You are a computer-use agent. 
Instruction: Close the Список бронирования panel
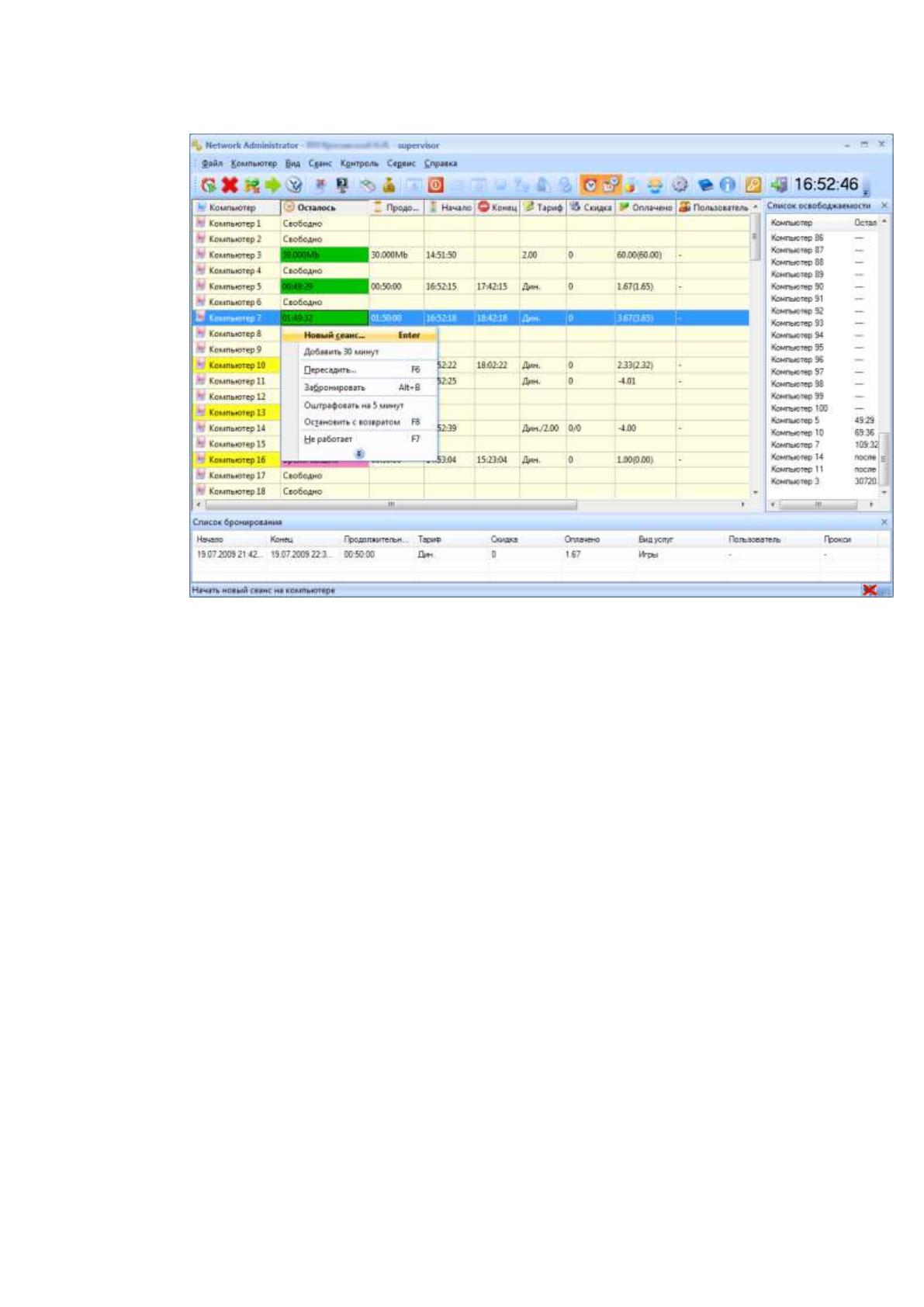point(884,522)
